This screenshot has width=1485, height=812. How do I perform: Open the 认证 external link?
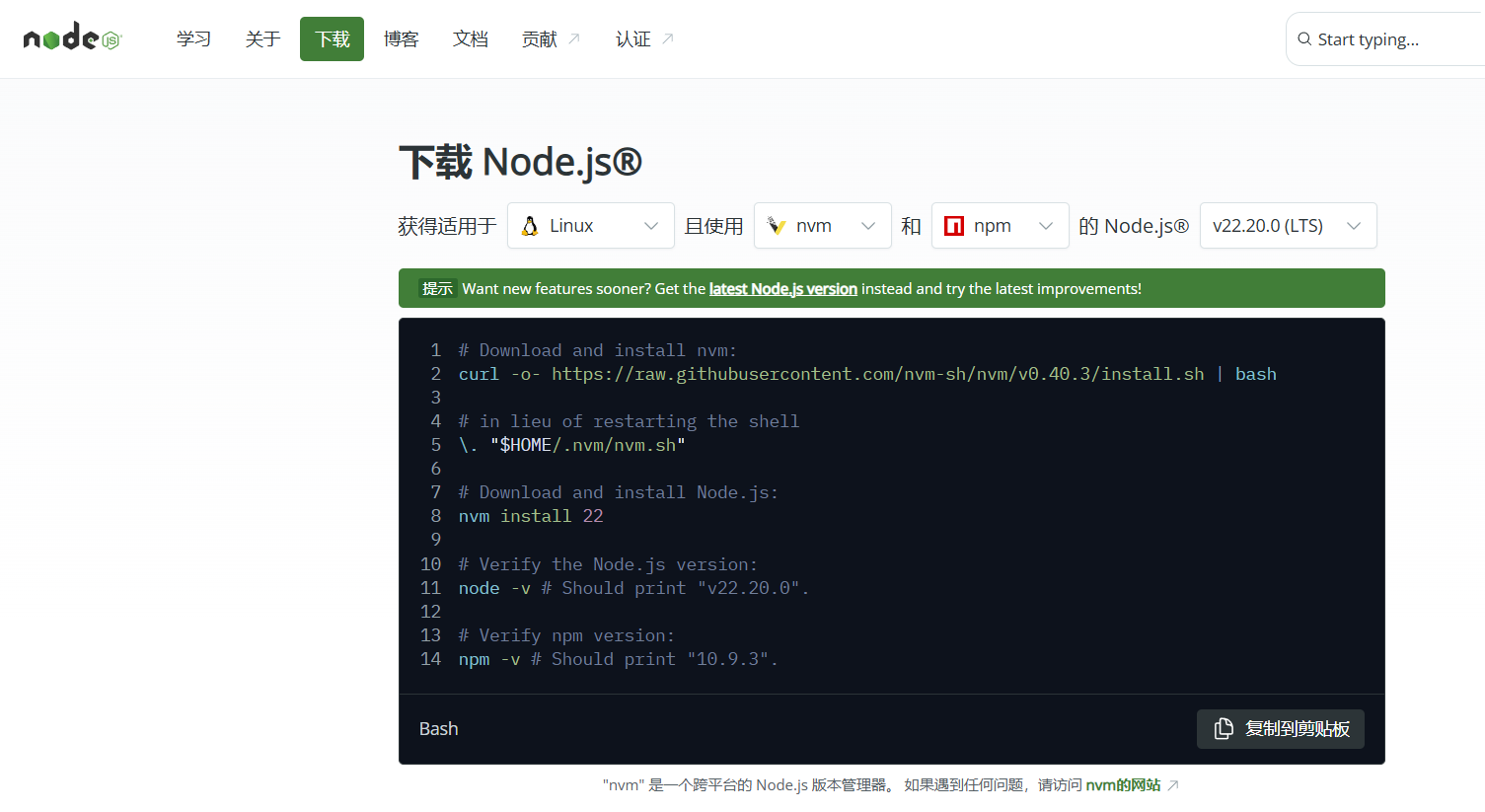(x=644, y=39)
